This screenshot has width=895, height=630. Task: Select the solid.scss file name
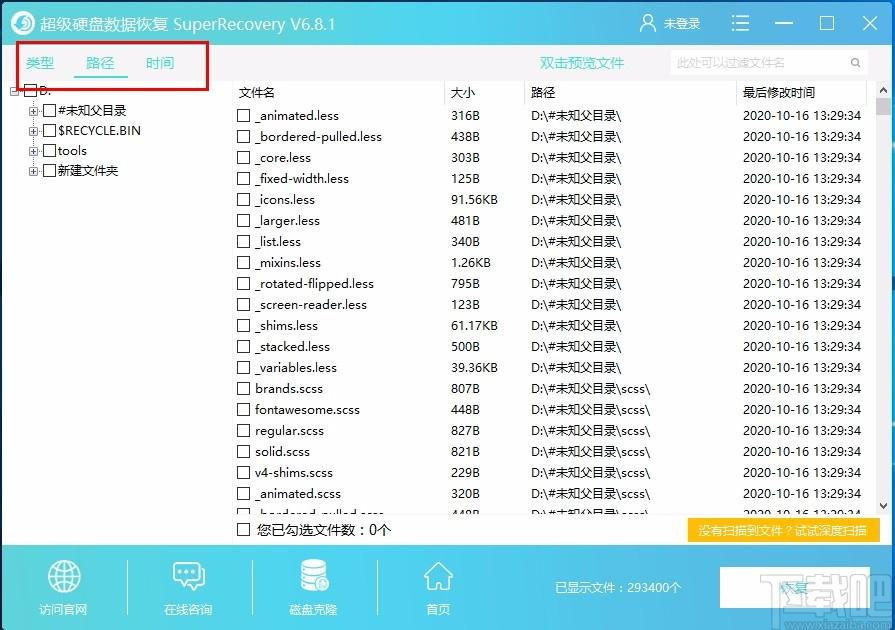click(283, 452)
